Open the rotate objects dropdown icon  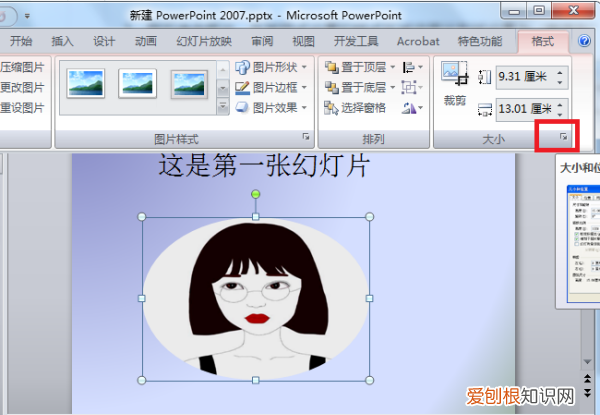point(412,108)
